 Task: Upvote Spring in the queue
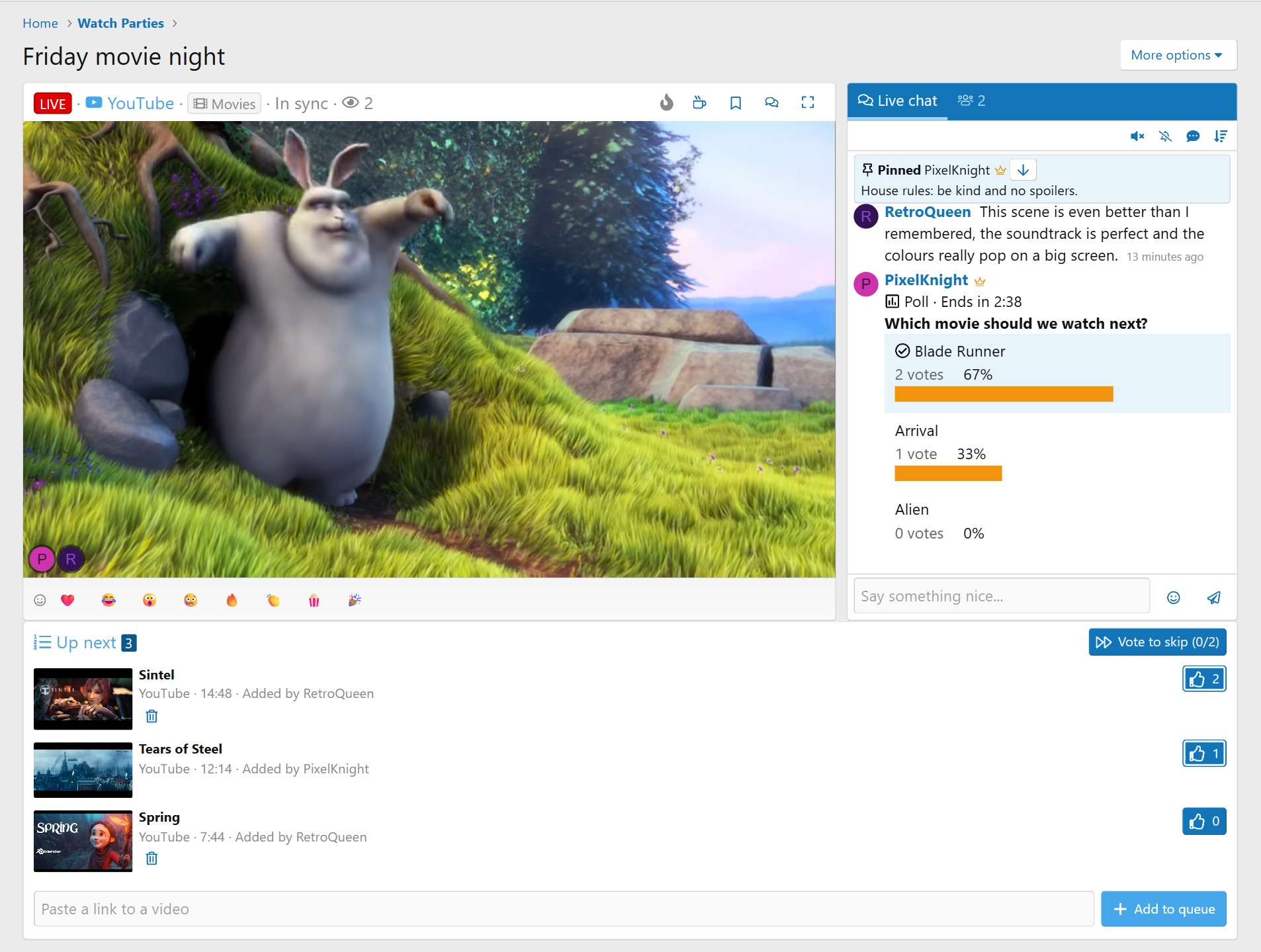1204,821
